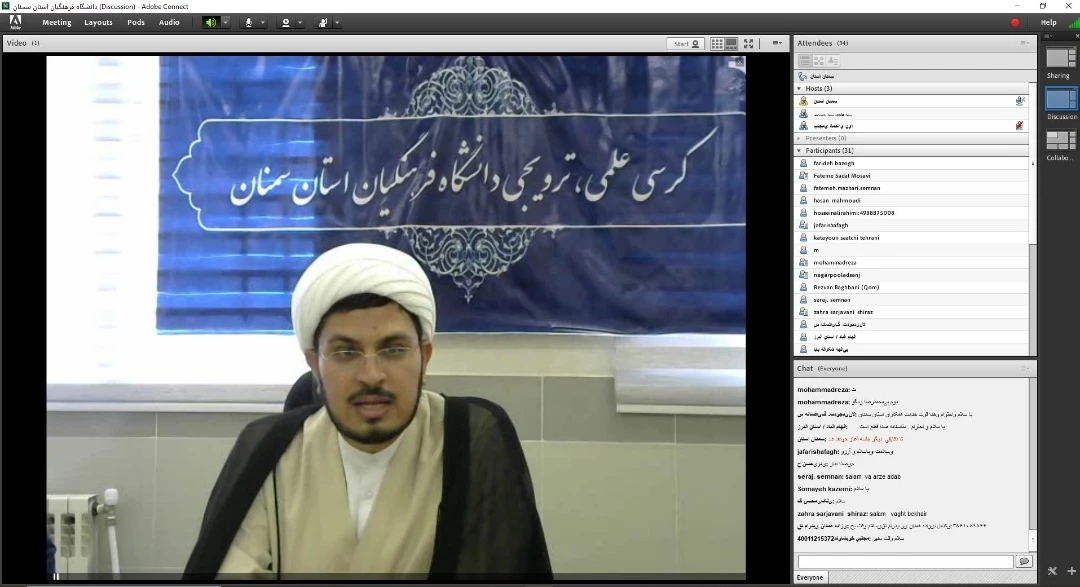Switch video pod to grid view
This screenshot has width=1080, height=587.
[x=717, y=44]
